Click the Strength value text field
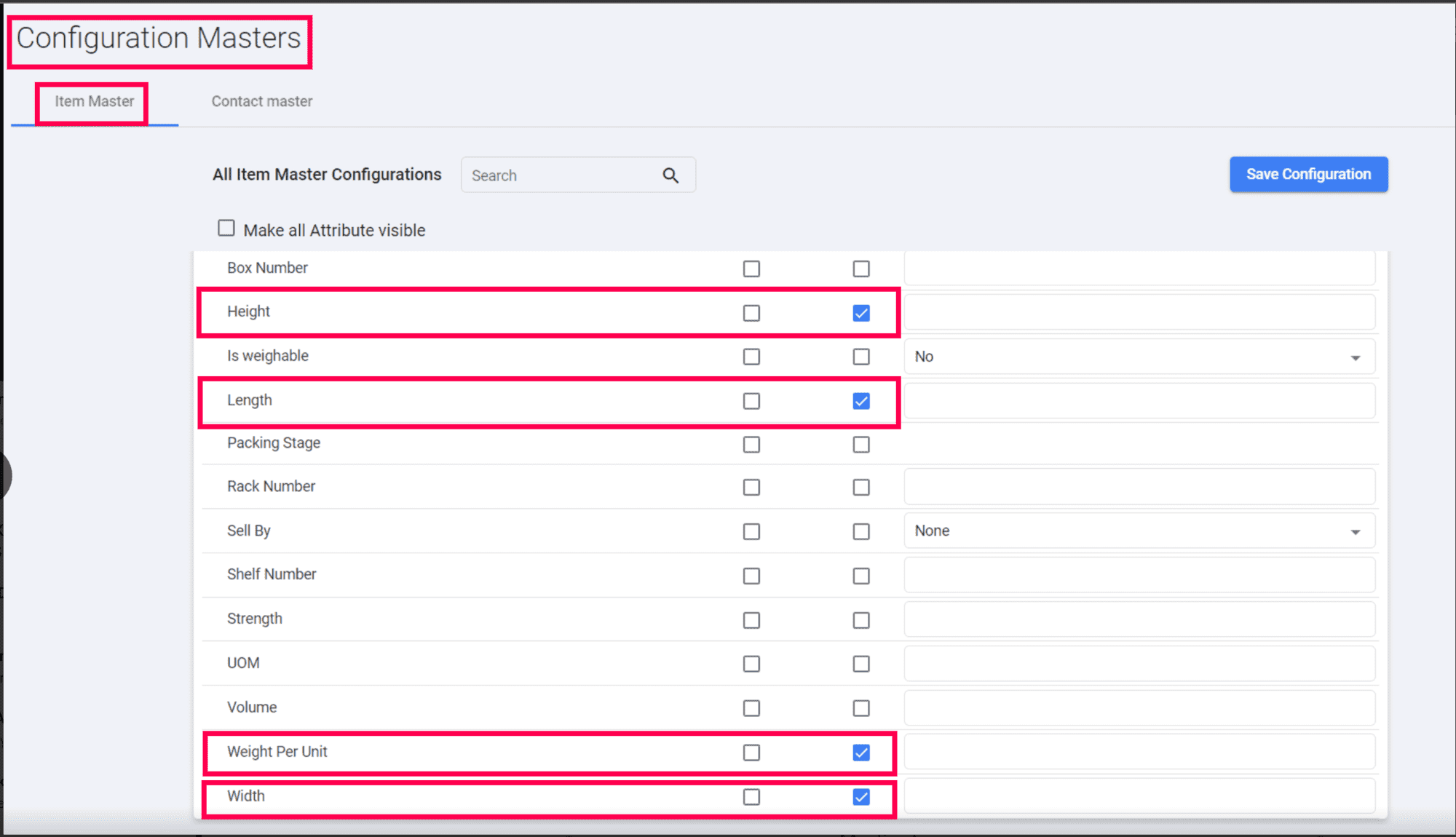 tap(1139, 619)
